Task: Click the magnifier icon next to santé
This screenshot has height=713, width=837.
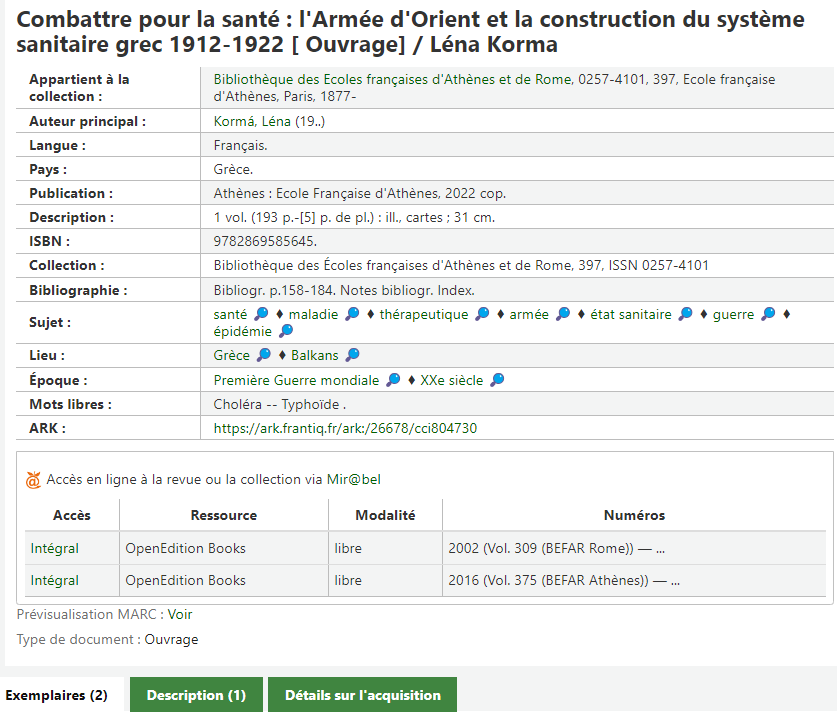Action: [x=261, y=314]
